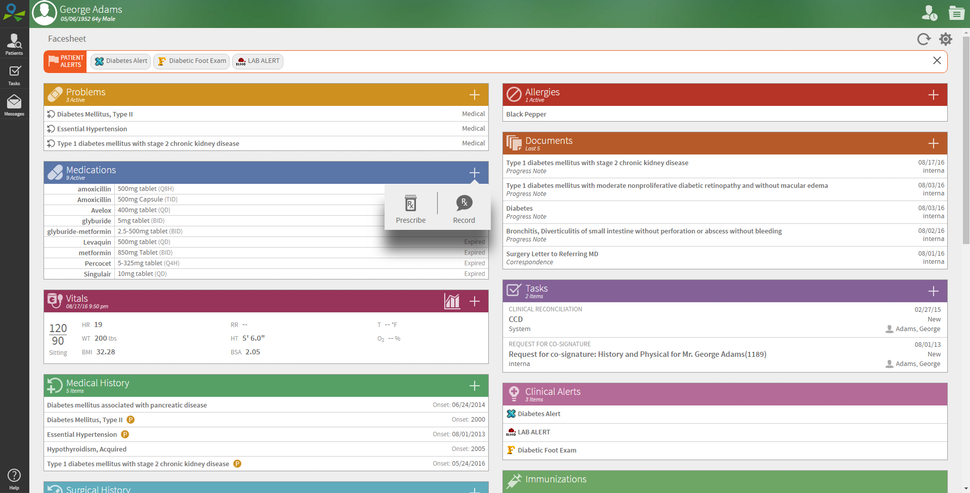Click the Diabetic Foot Exam alert tag
The image size is (970, 493).
click(191, 61)
